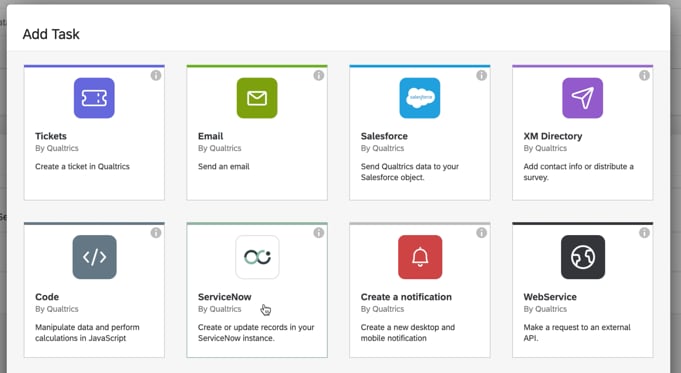Select the purple Tickets task icon

(x=94, y=98)
